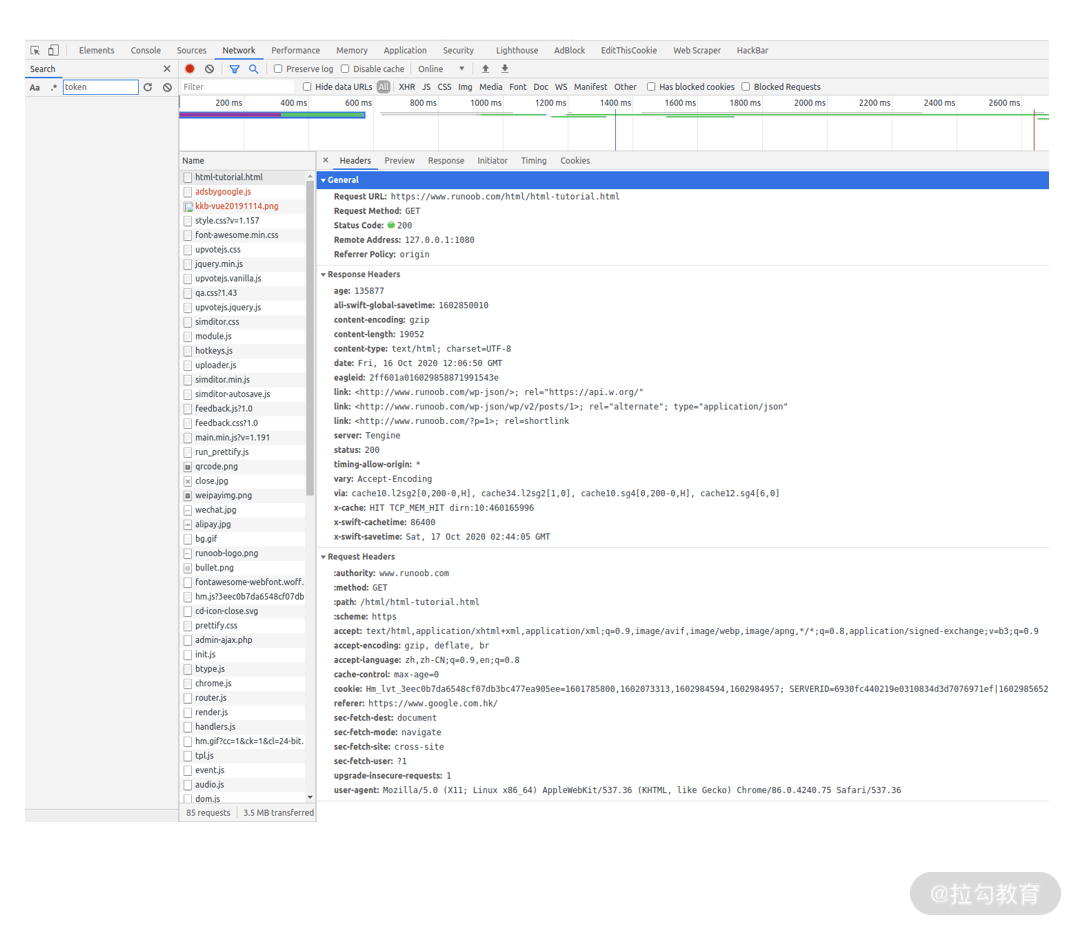
Task: Stop recording with the red record button
Action: pyautogui.click(x=190, y=69)
